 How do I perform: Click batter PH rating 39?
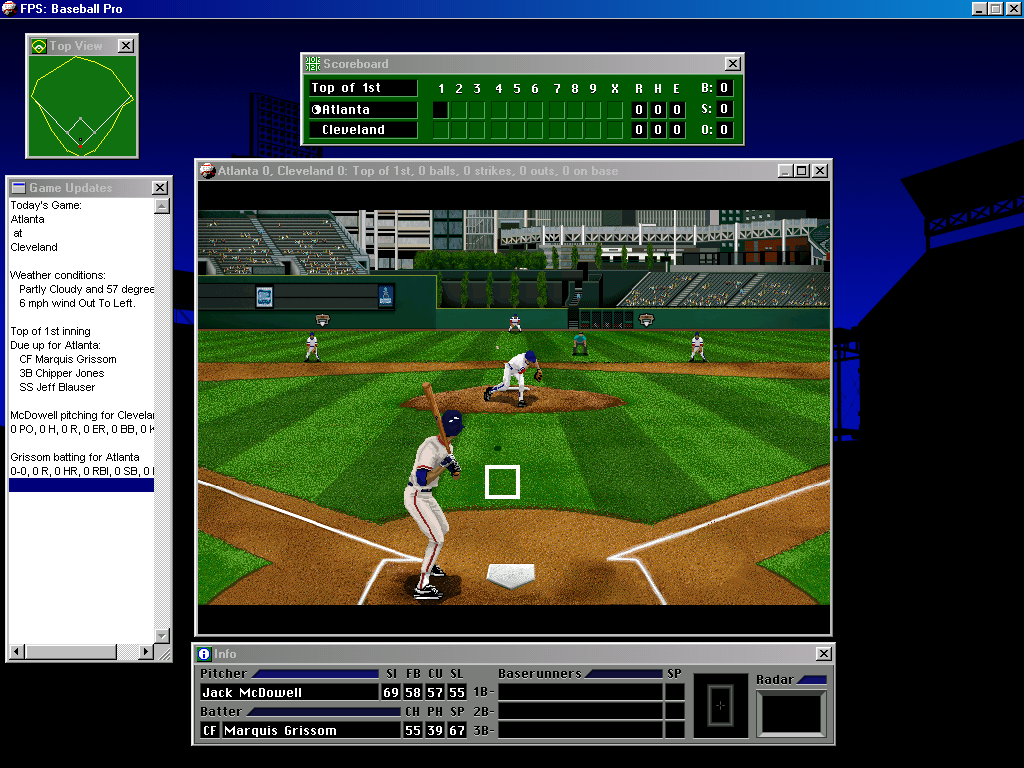(x=435, y=731)
